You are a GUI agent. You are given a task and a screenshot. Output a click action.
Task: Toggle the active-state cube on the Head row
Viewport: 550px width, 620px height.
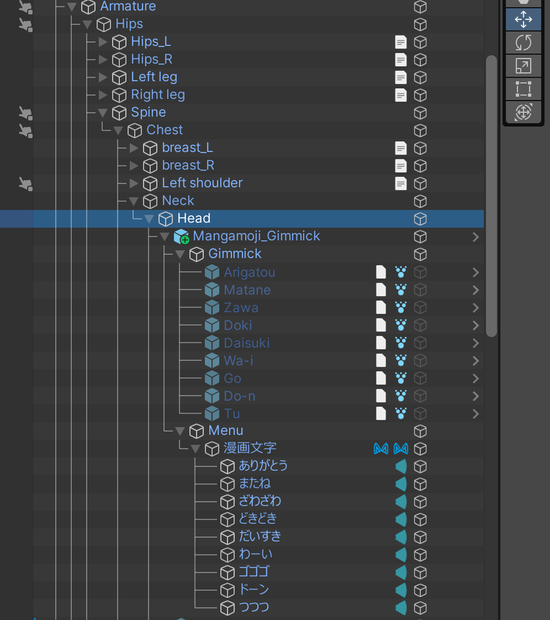(420, 219)
